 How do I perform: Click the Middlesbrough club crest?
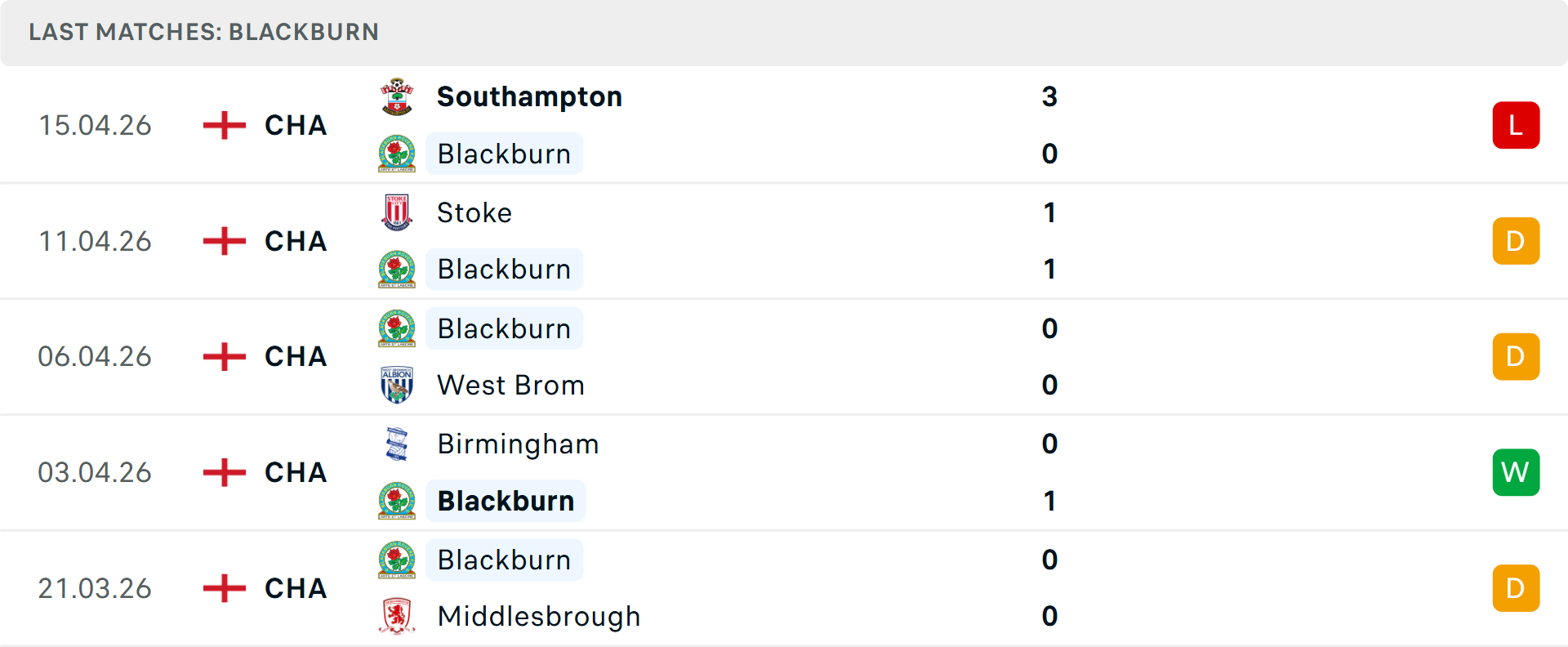click(397, 616)
